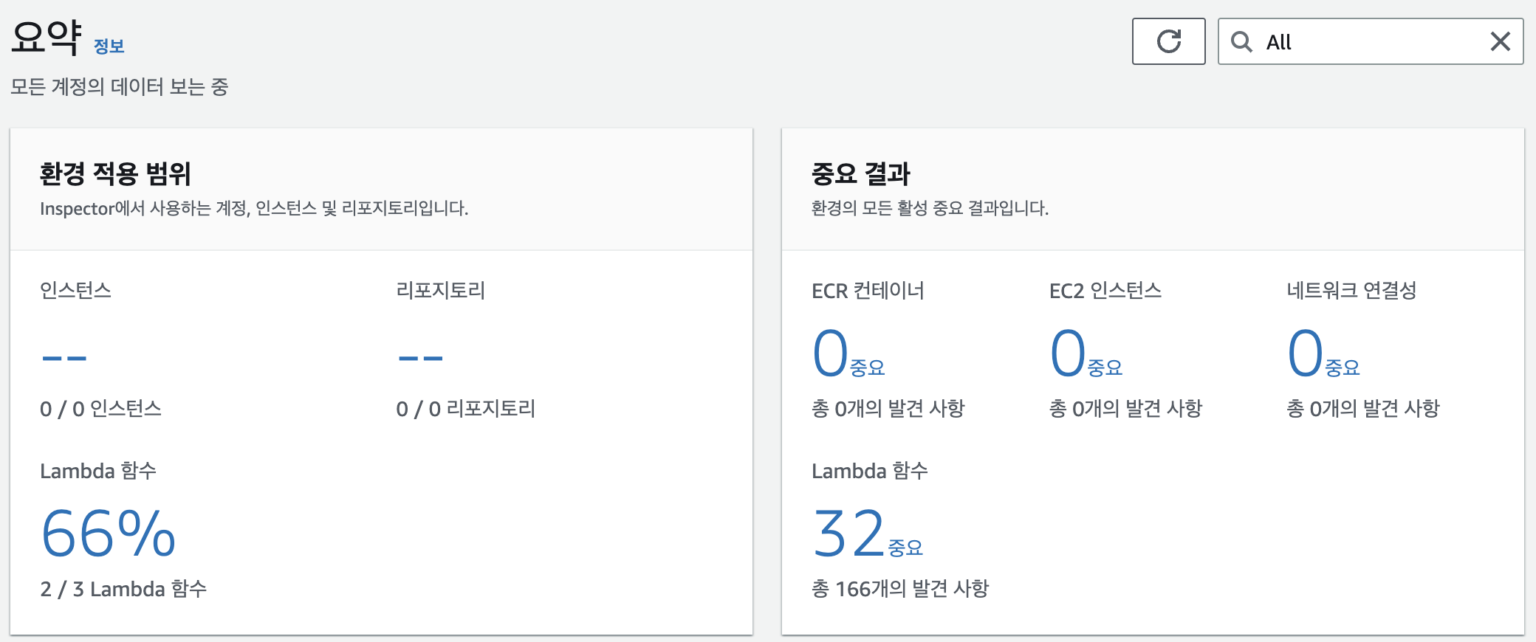Click the refresh icon to reload summary data

coord(1168,41)
